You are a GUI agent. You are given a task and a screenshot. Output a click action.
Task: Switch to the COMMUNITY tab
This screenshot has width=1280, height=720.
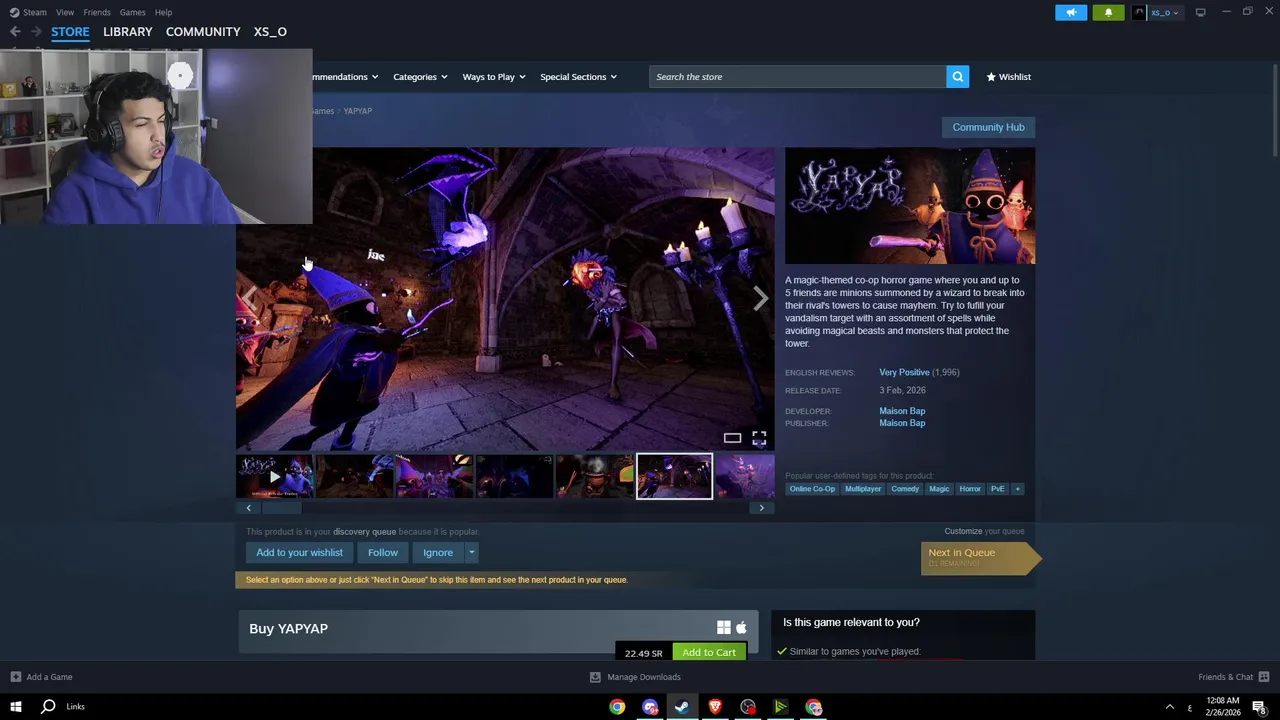coord(203,32)
